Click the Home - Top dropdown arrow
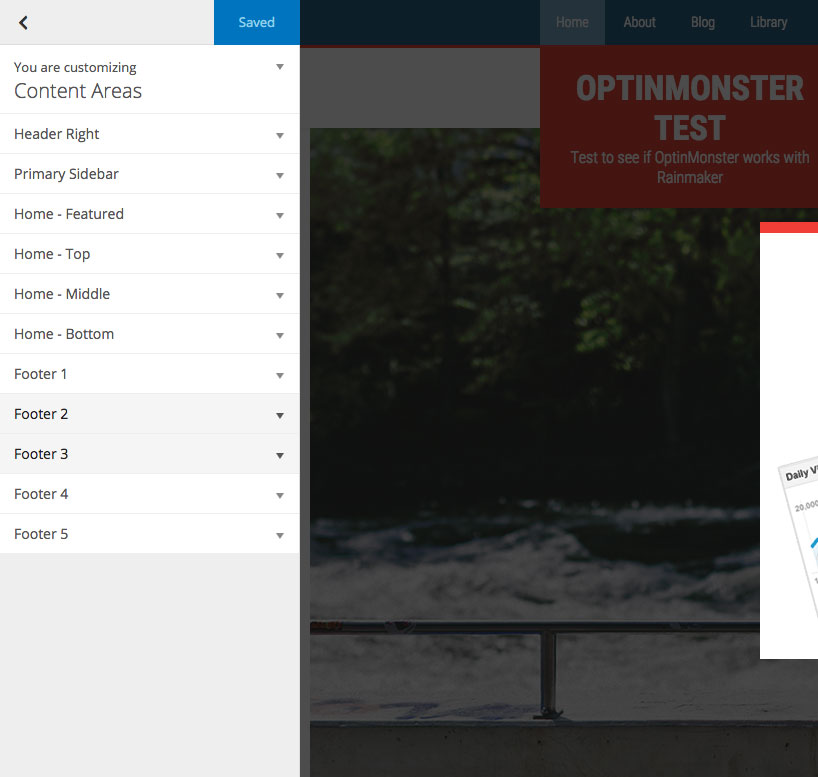 [280, 255]
